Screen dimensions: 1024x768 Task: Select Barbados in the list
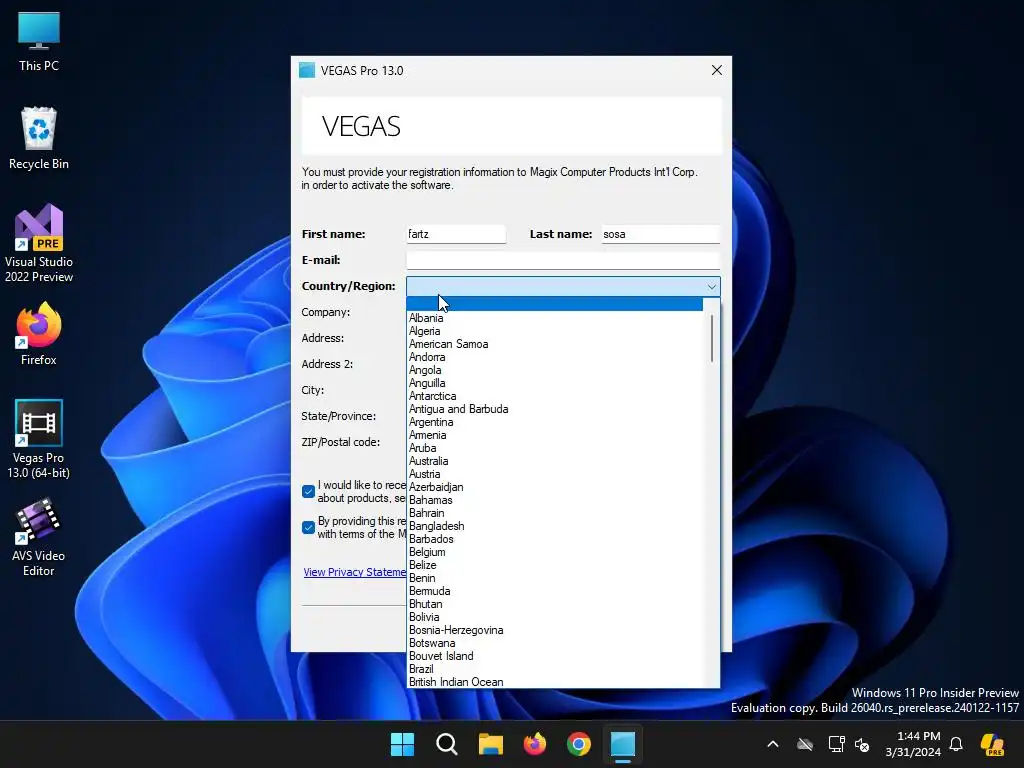click(554, 539)
